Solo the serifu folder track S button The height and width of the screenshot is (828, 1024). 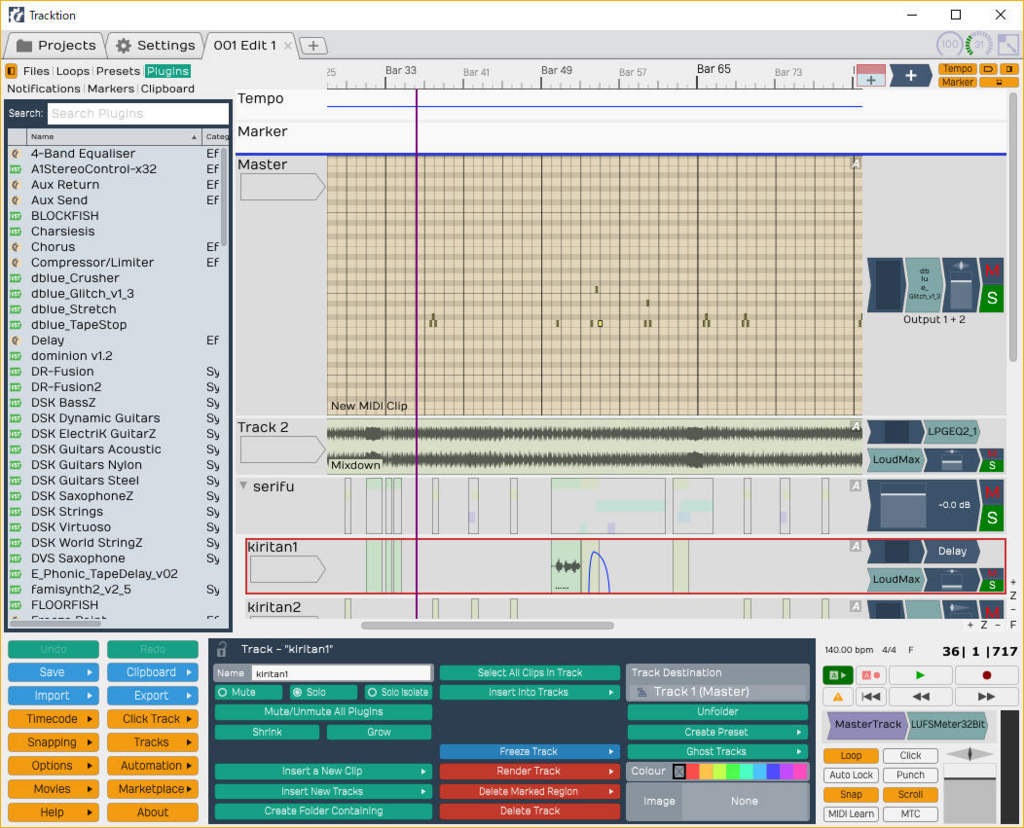(x=991, y=518)
